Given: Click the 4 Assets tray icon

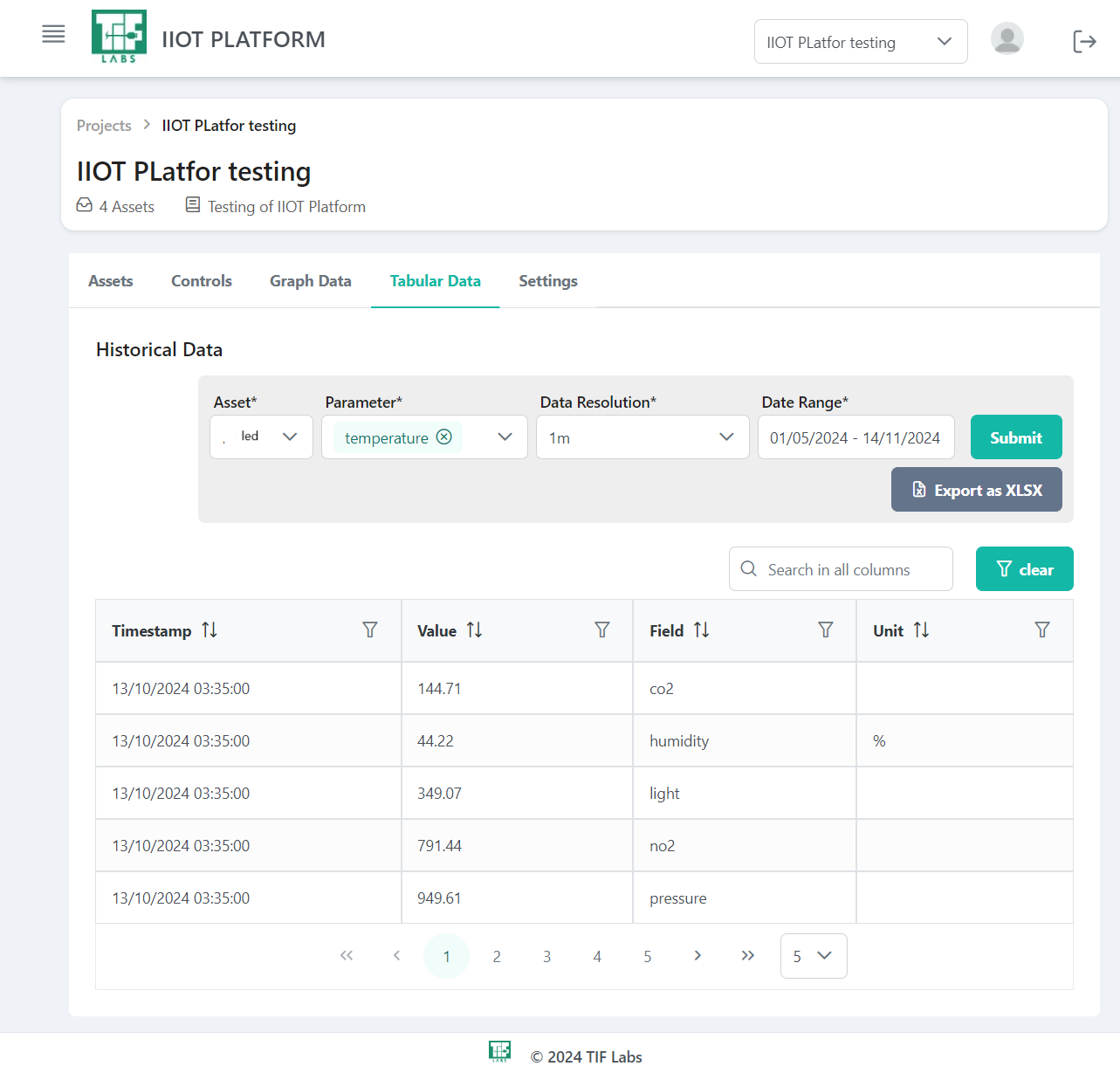Looking at the screenshot, I should tap(85, 205).
